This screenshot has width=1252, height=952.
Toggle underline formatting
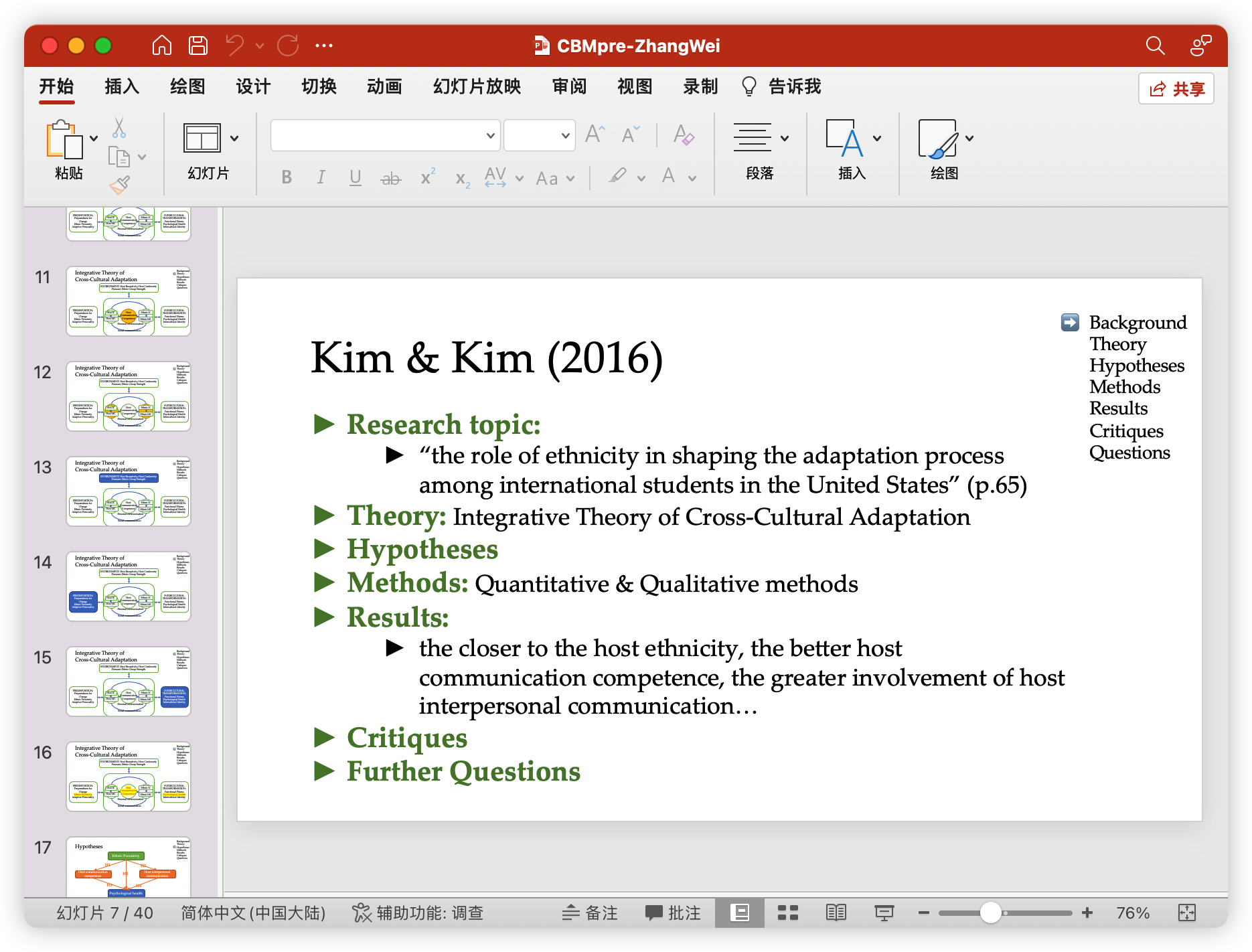pos(356,177)
